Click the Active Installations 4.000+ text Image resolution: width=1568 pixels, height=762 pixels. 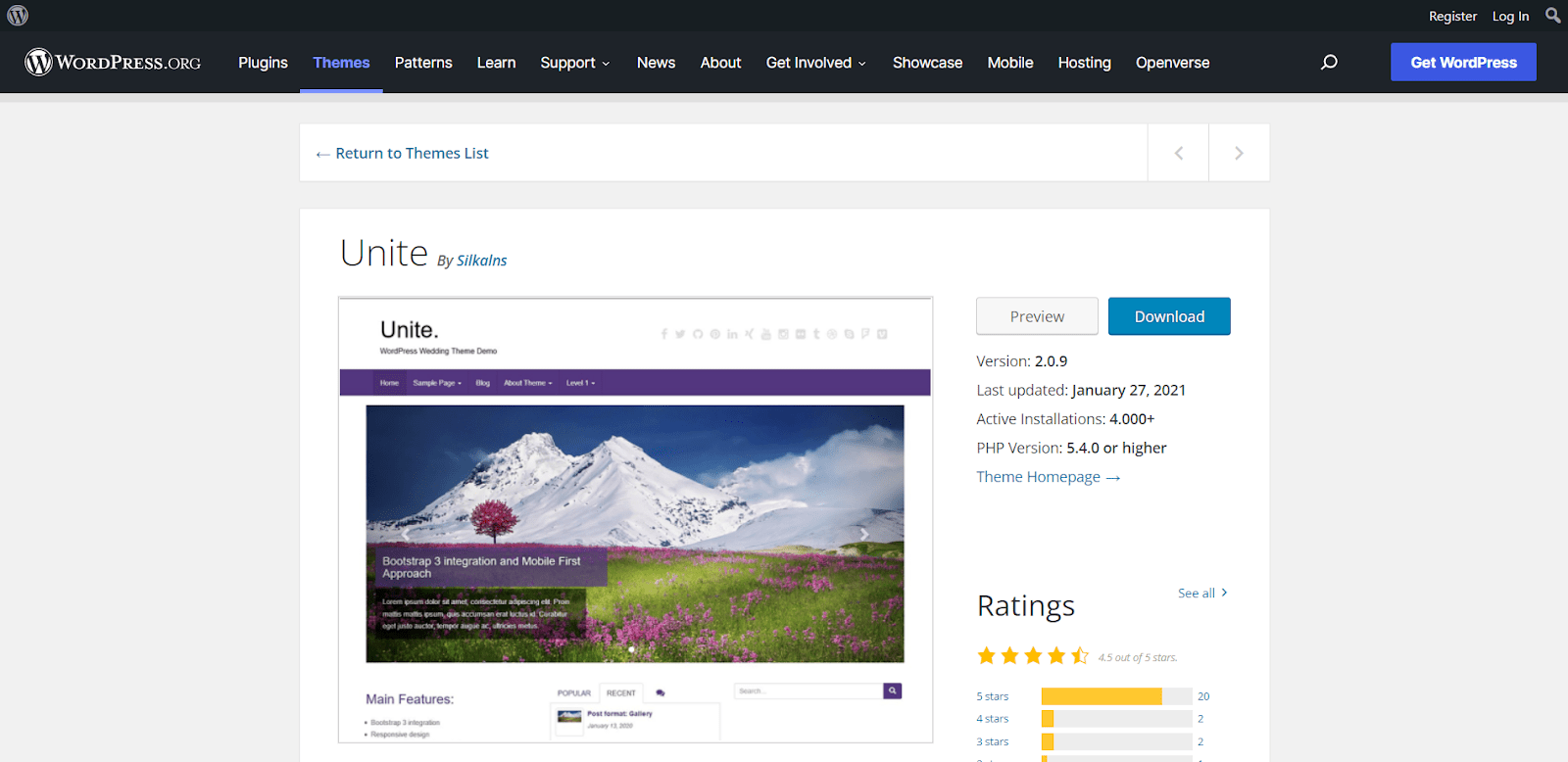pyautogui.click(x=1065, y=419)
